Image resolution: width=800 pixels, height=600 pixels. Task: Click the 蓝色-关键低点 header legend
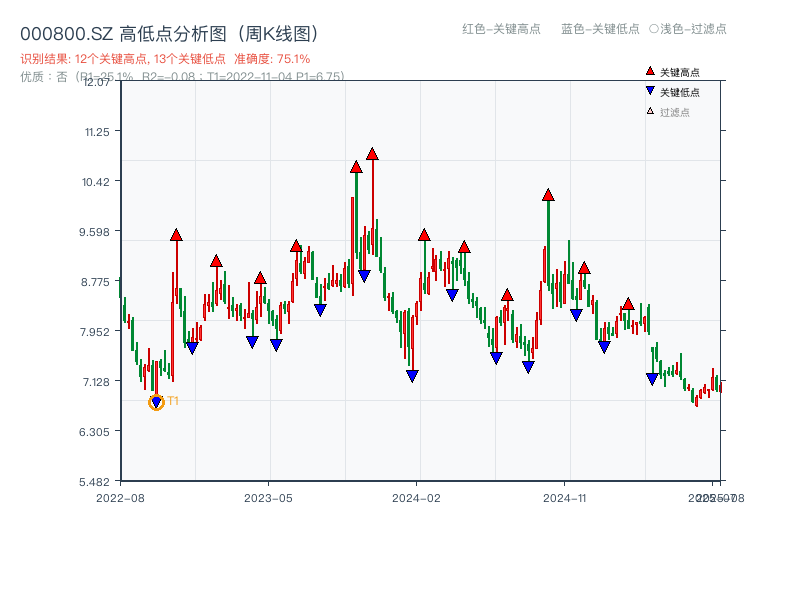(x=600, y=29)
